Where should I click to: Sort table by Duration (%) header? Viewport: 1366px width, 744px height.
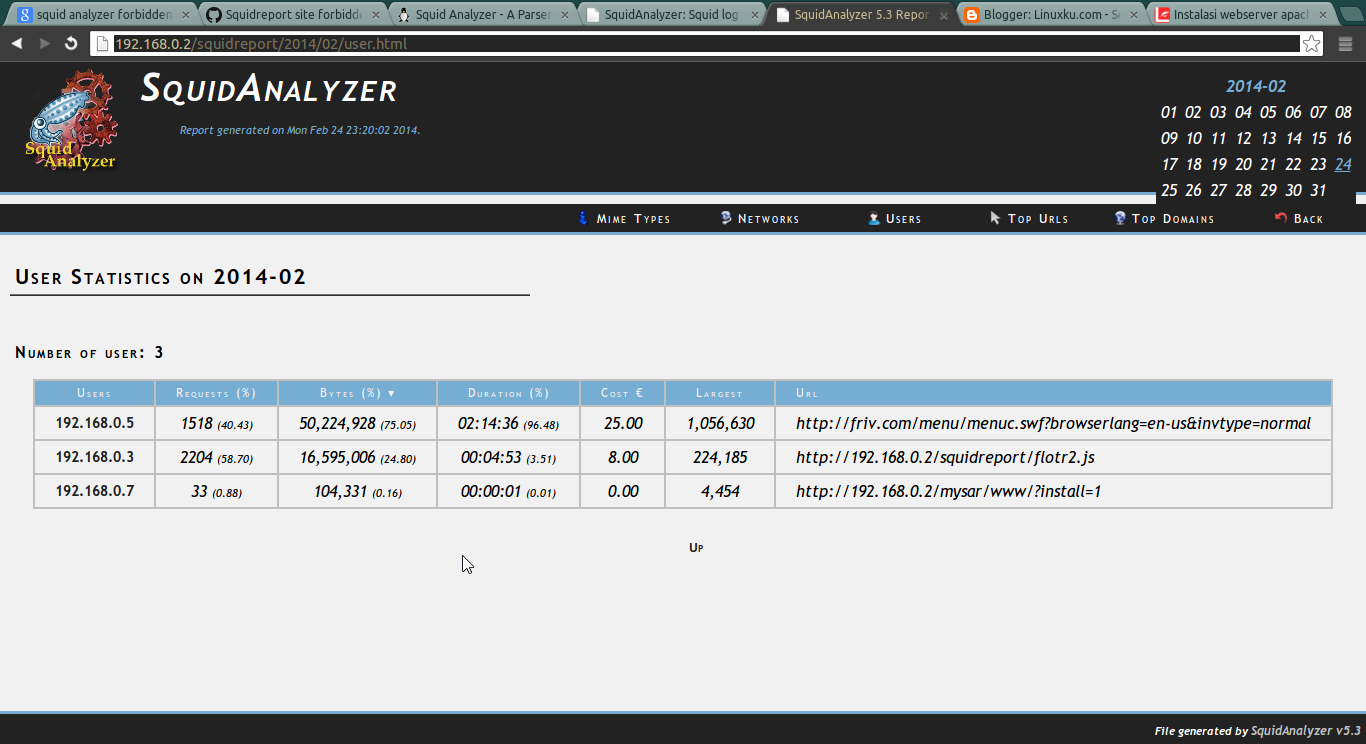(508, 393)
